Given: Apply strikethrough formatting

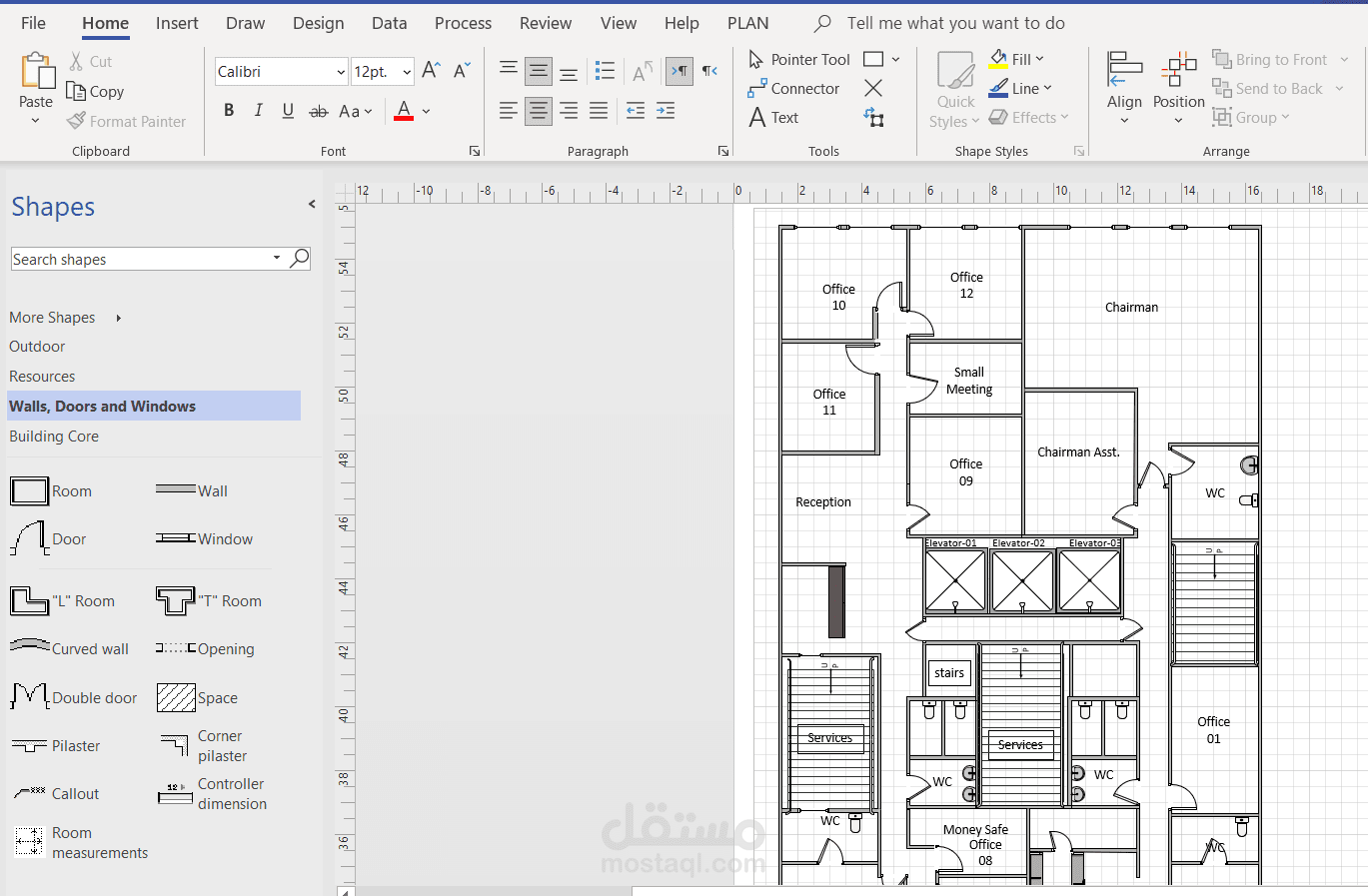Looking at the screenshot, I should click(319, 111).
